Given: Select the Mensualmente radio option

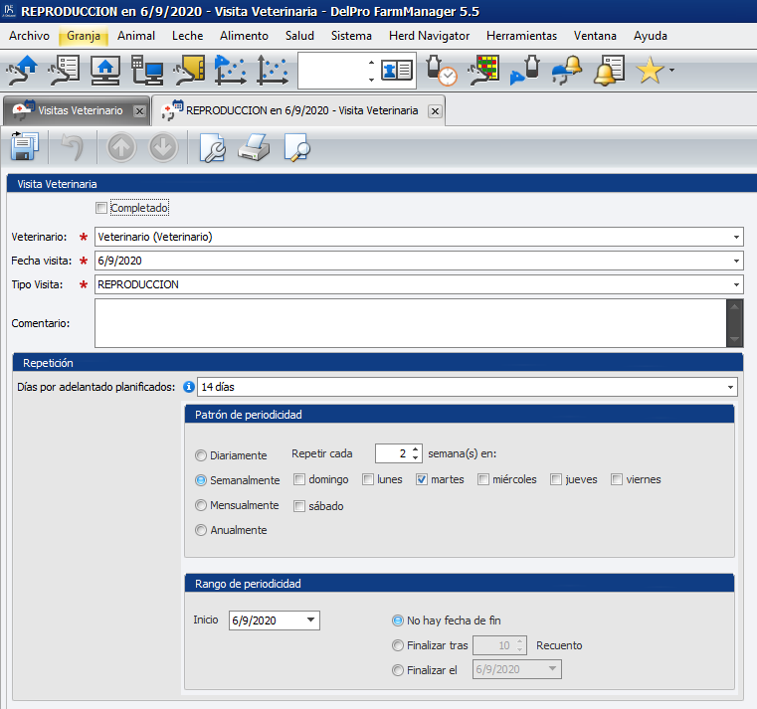Looking at the screenshot, I should point(202,506).
